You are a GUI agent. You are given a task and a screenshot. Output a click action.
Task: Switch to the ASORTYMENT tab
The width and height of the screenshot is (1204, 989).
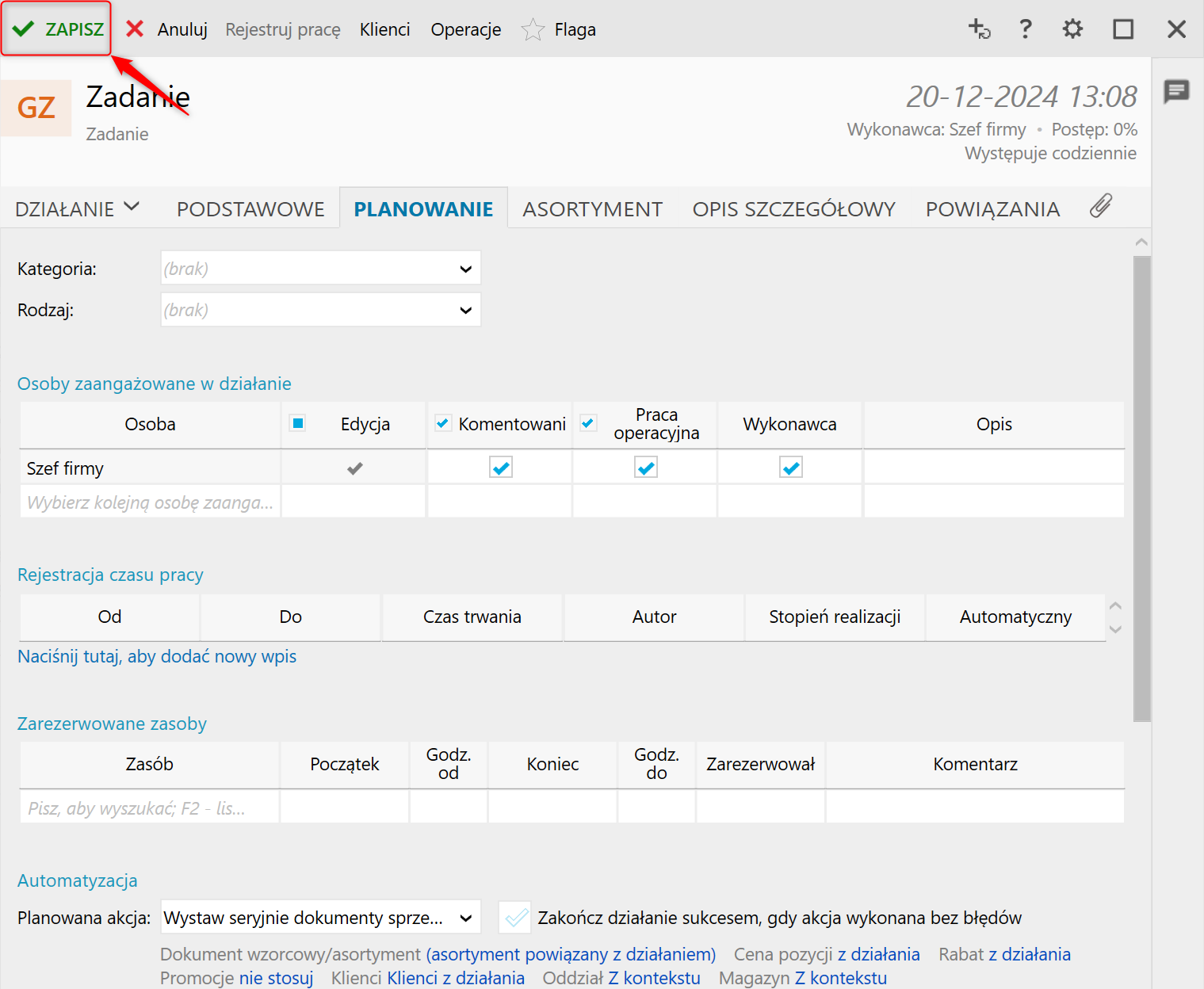pyautogui.click(x=593, y=209)
